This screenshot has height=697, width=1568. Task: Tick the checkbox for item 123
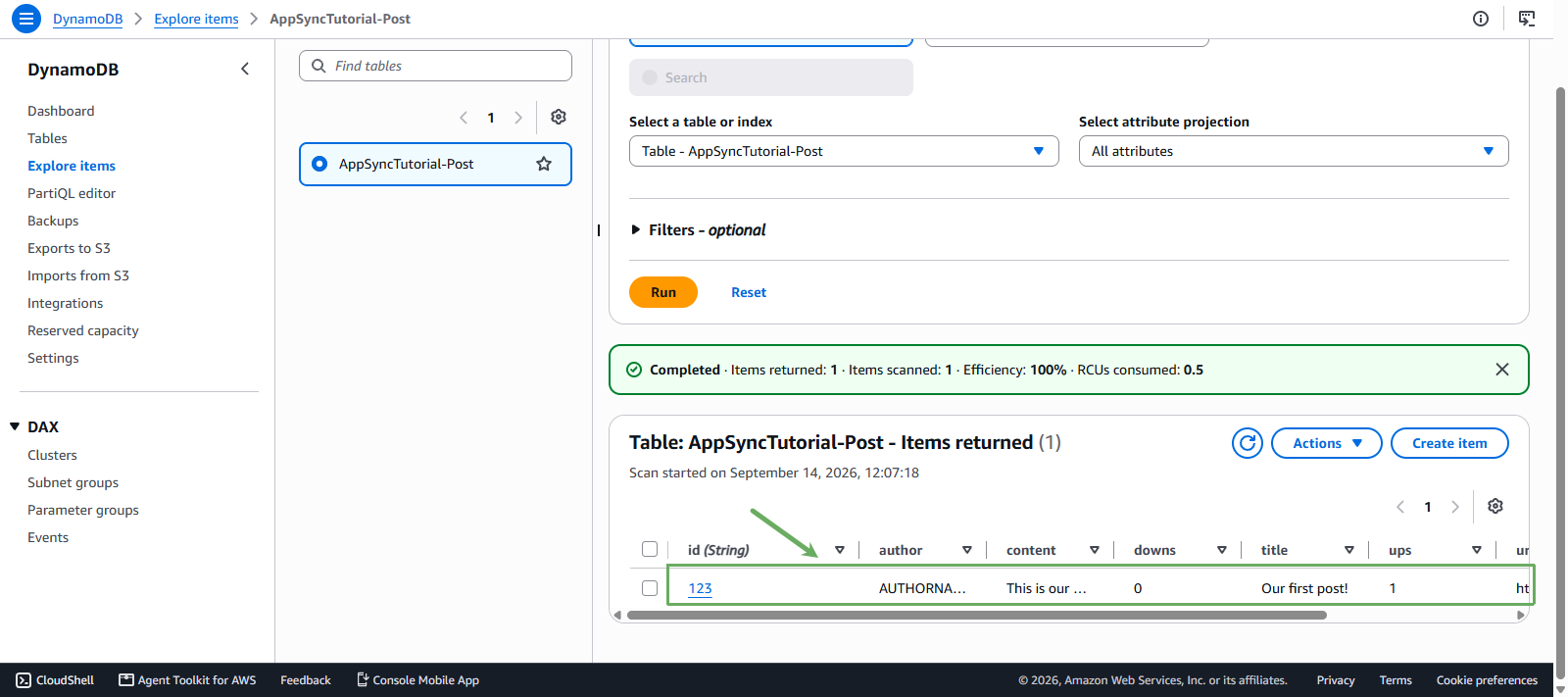[x=650, y=588]
